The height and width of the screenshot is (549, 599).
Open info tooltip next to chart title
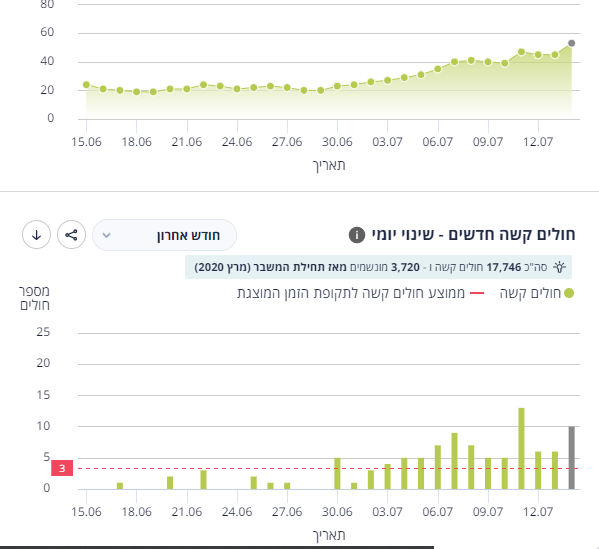(357, 235)
